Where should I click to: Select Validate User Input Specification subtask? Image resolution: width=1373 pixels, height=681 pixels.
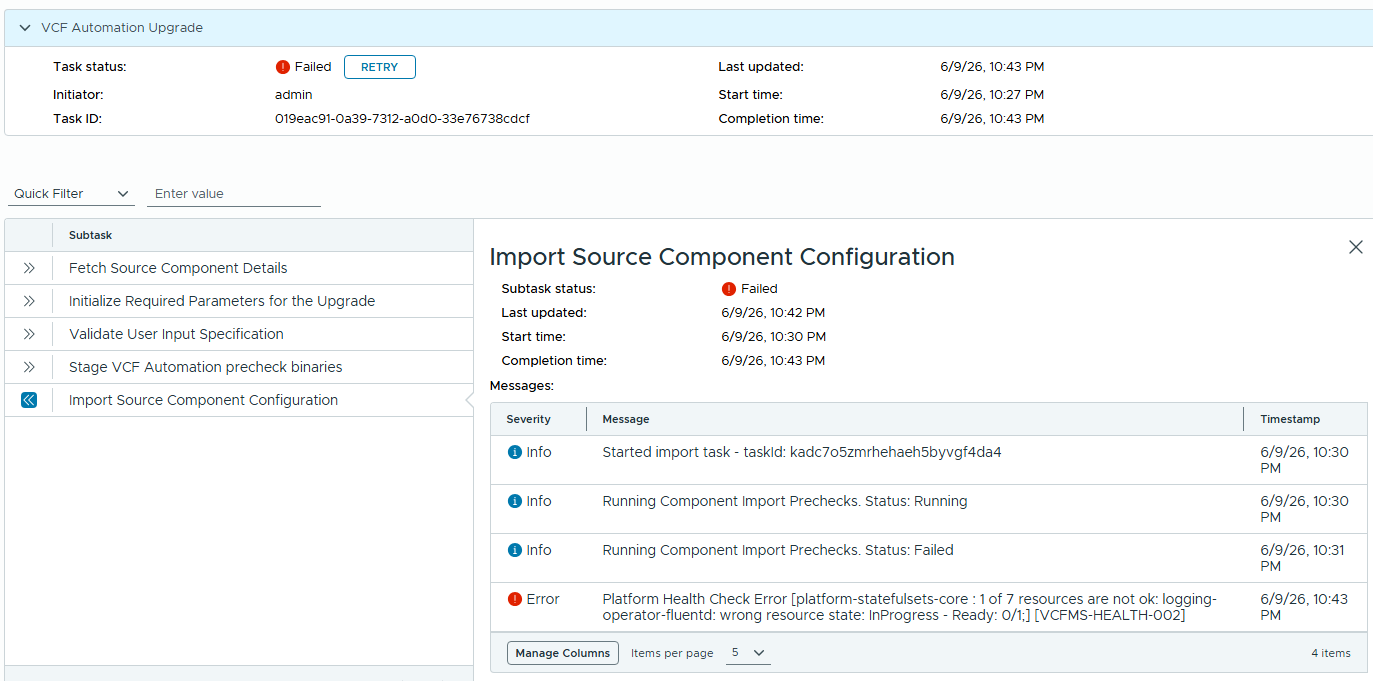(x=176, y=334)
